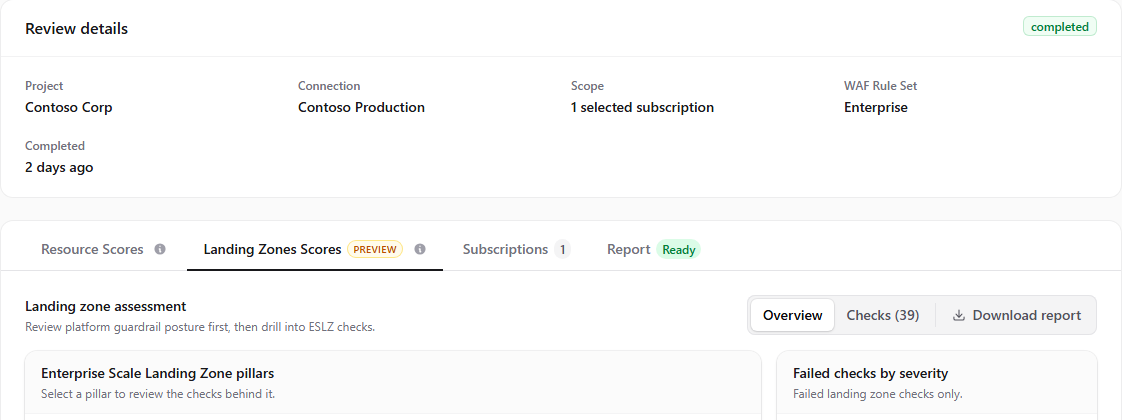The image size is (1122, 420).
Task: Switch to Checks (39) view
Action: point(882,315)
